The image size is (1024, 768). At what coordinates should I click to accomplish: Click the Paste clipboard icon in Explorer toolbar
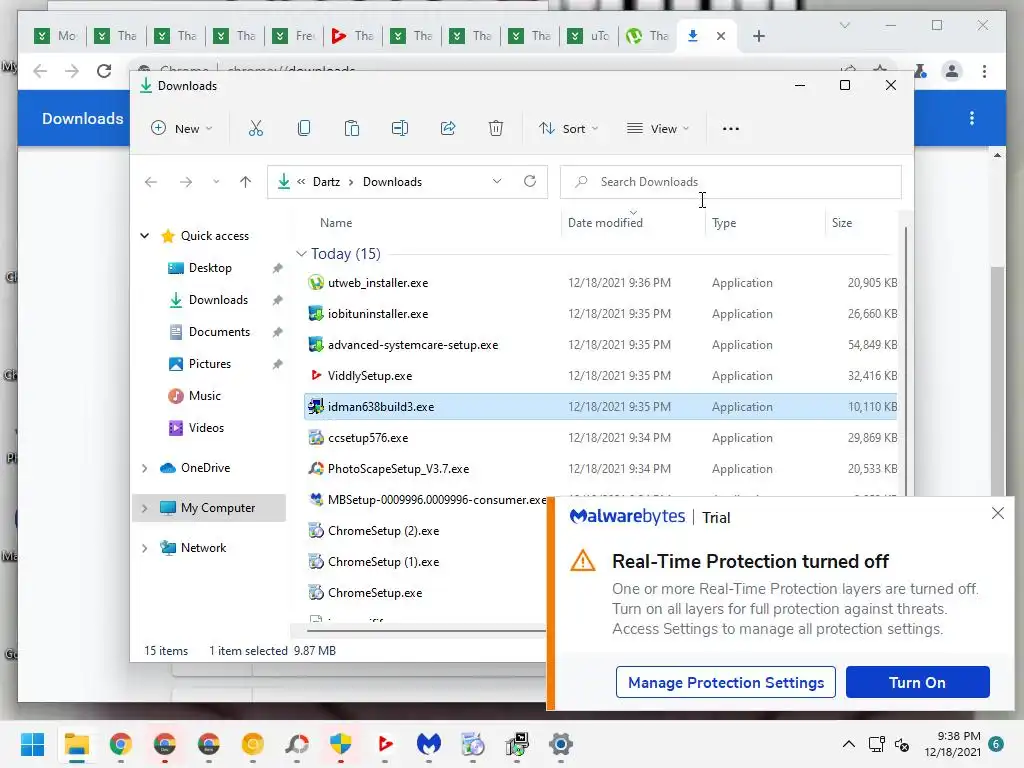tap(351, 129)
